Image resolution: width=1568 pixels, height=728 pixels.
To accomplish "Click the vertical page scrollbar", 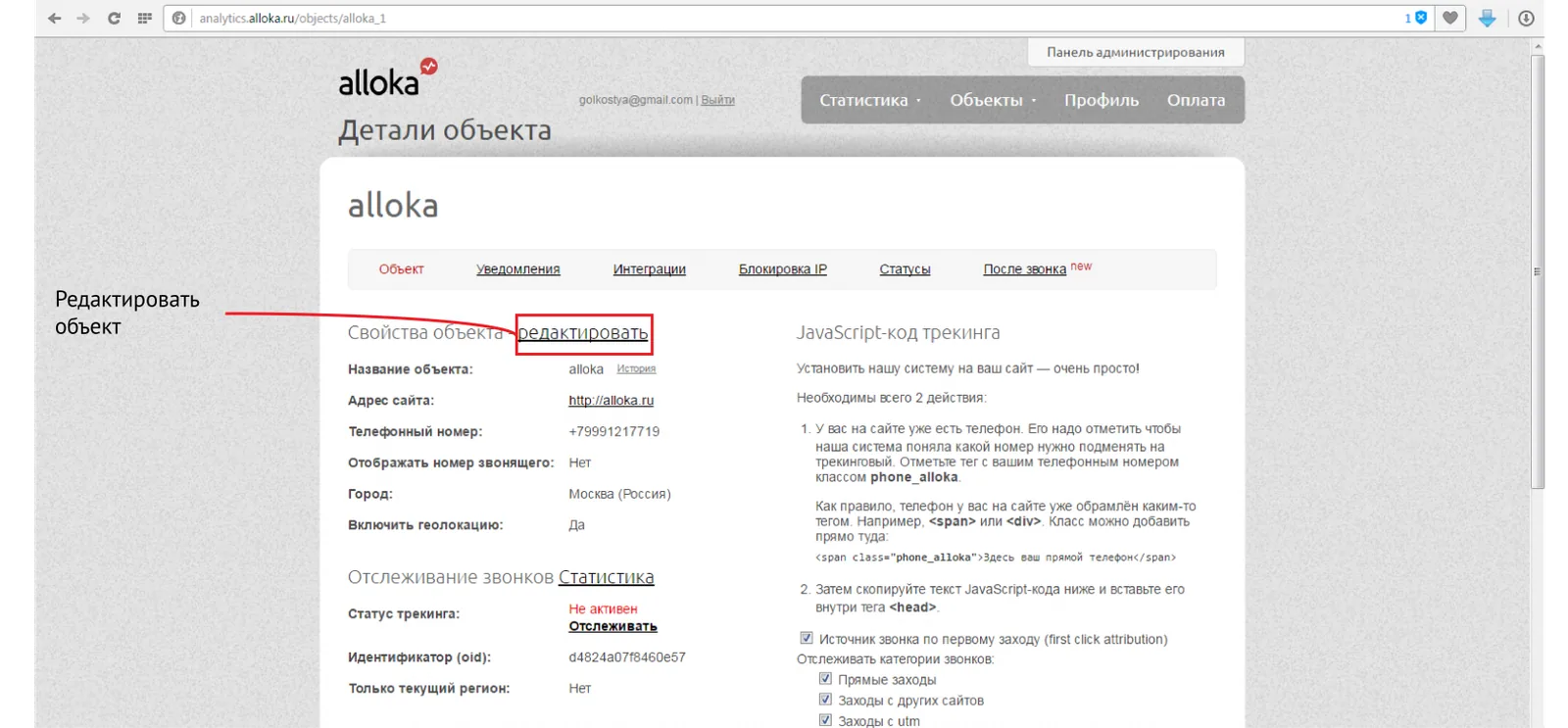I will [1537, 271].
